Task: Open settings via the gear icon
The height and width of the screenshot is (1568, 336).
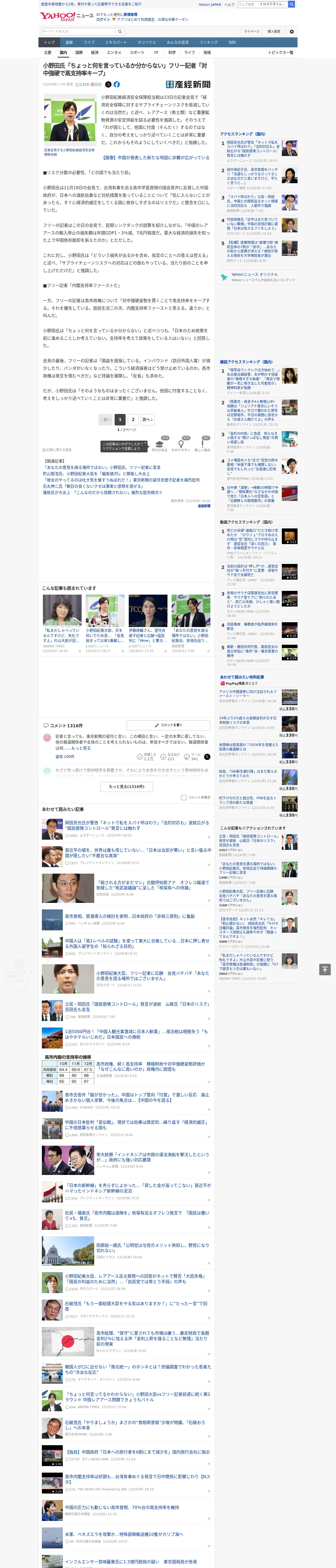Action: (291, 31)
